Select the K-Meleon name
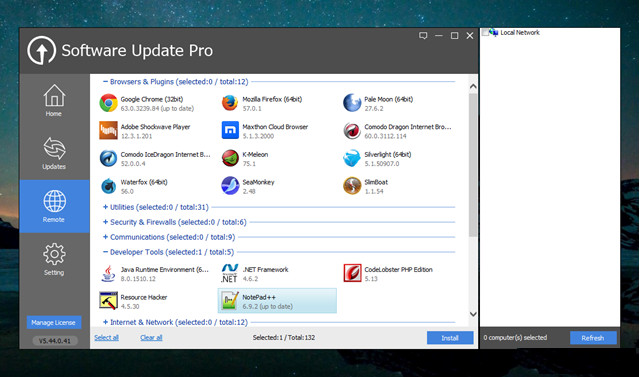 255,155
